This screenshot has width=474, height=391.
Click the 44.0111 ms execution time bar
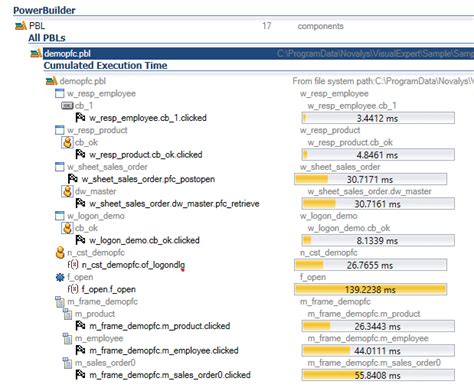[378, 351]
